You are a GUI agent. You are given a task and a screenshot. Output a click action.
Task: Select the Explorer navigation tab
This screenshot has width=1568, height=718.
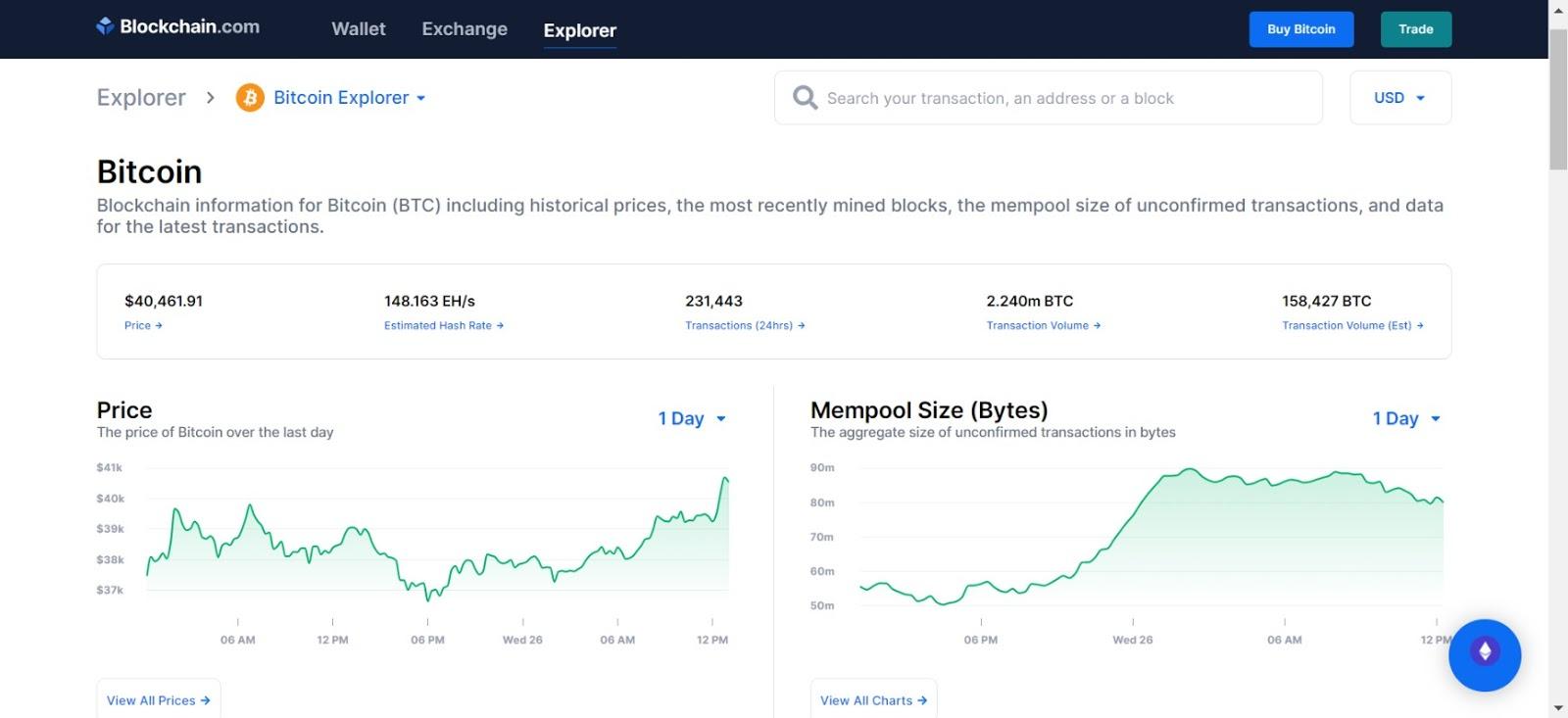[x=580, y=30]
